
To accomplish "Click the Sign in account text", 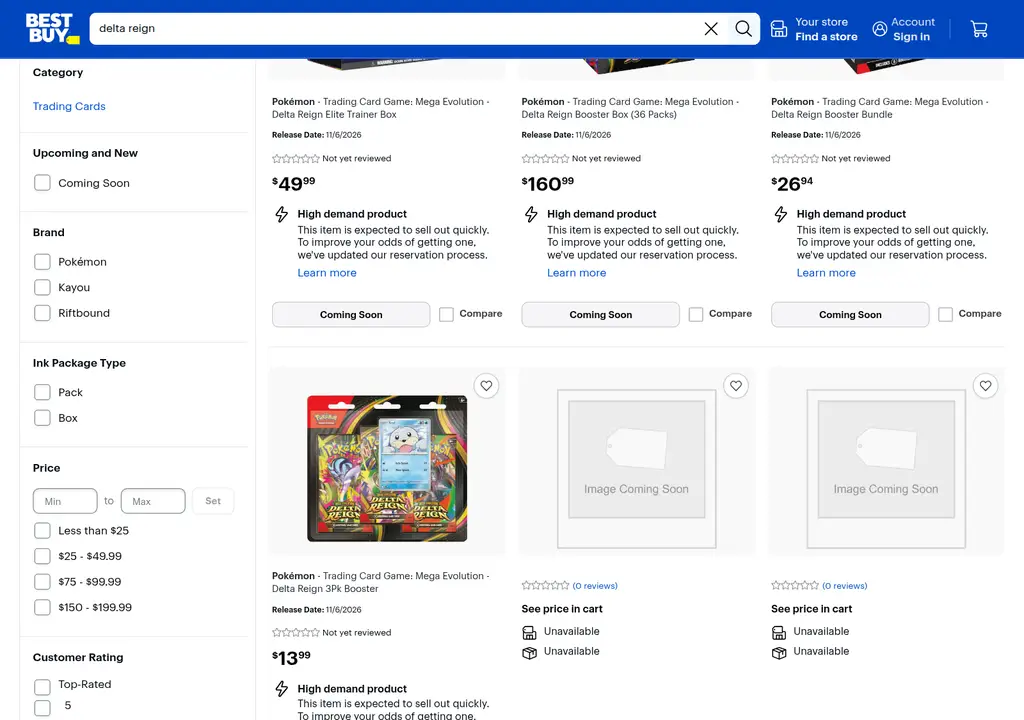I will tap(911, 37).
